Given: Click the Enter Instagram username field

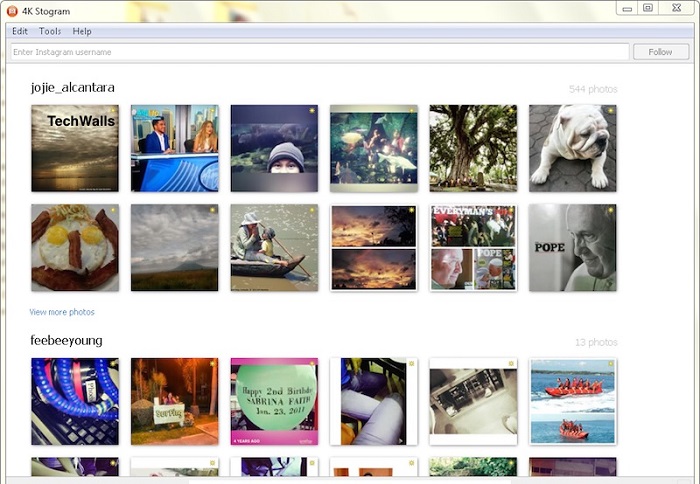Looking at the screenshot, I should click(320, 52).
